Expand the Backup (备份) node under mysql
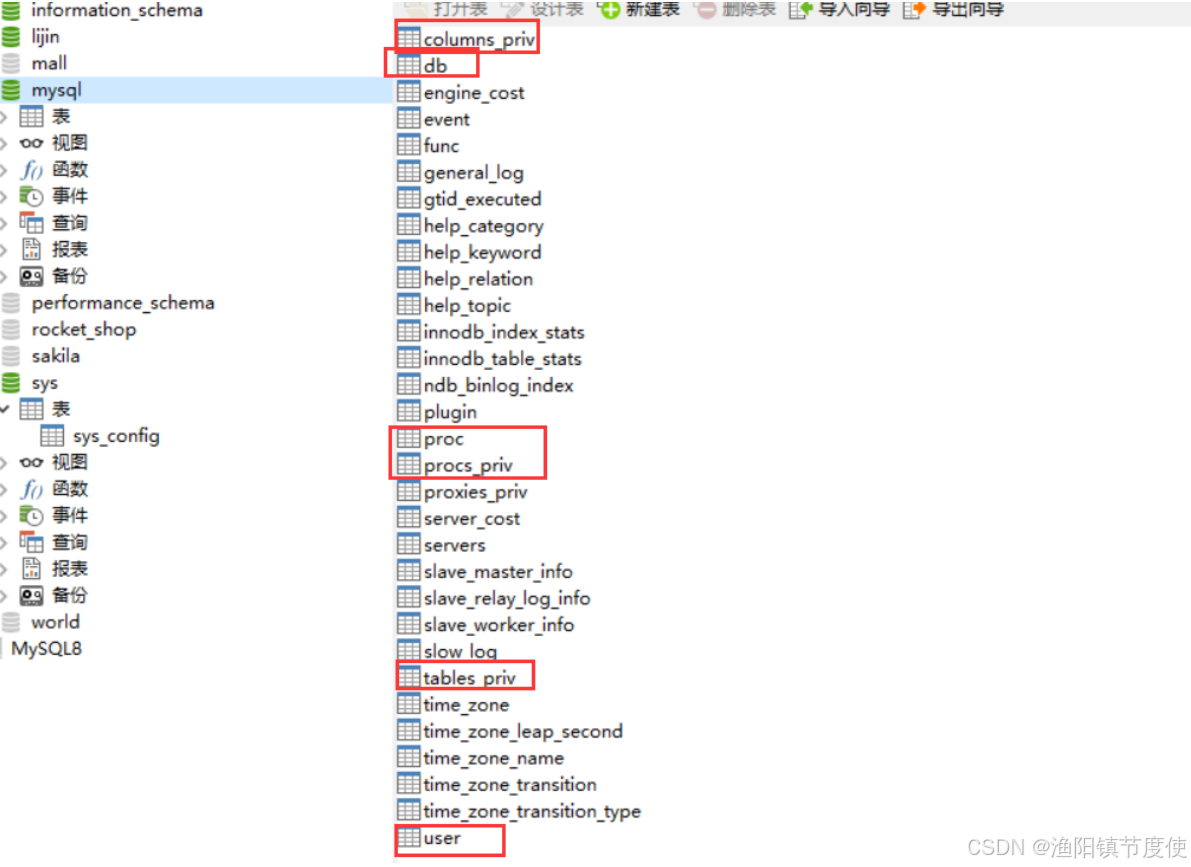Viewport: 1191px width, 867px height. pos(5,277)
